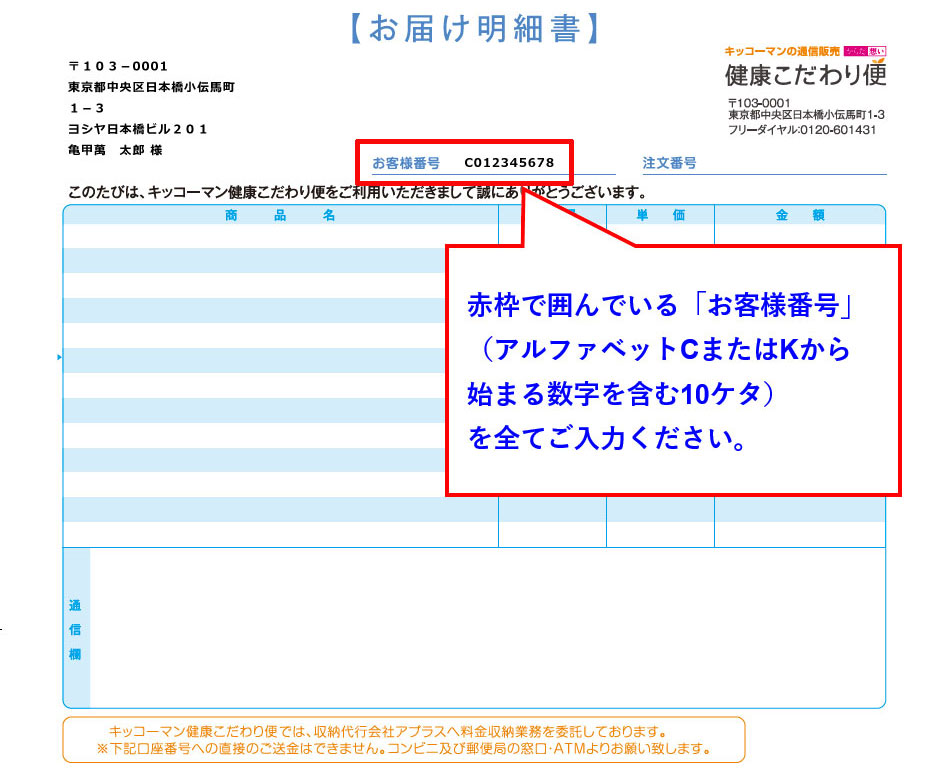The height and width of the screenshot is (771, 945).
Task: Click the 注文番号 label
Action: pyautogui.click(x=670, y=163)
